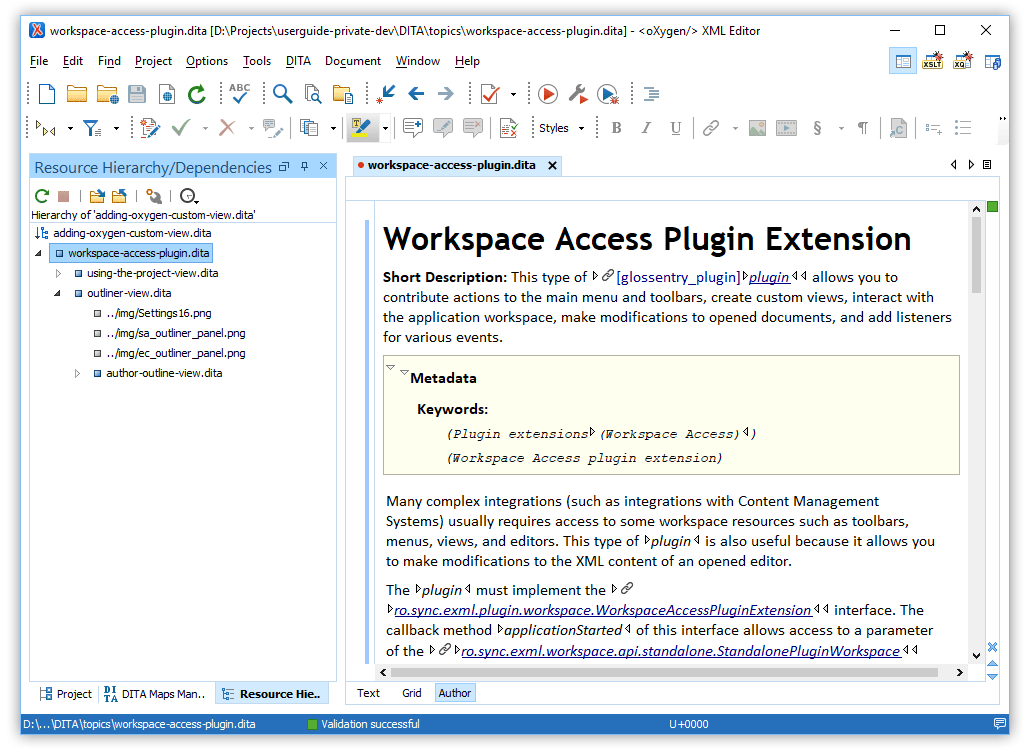The height and width of the screenshot is (750, 1030).
Task: Expand author-outline-view.dita node
Action: click(77, 373)
